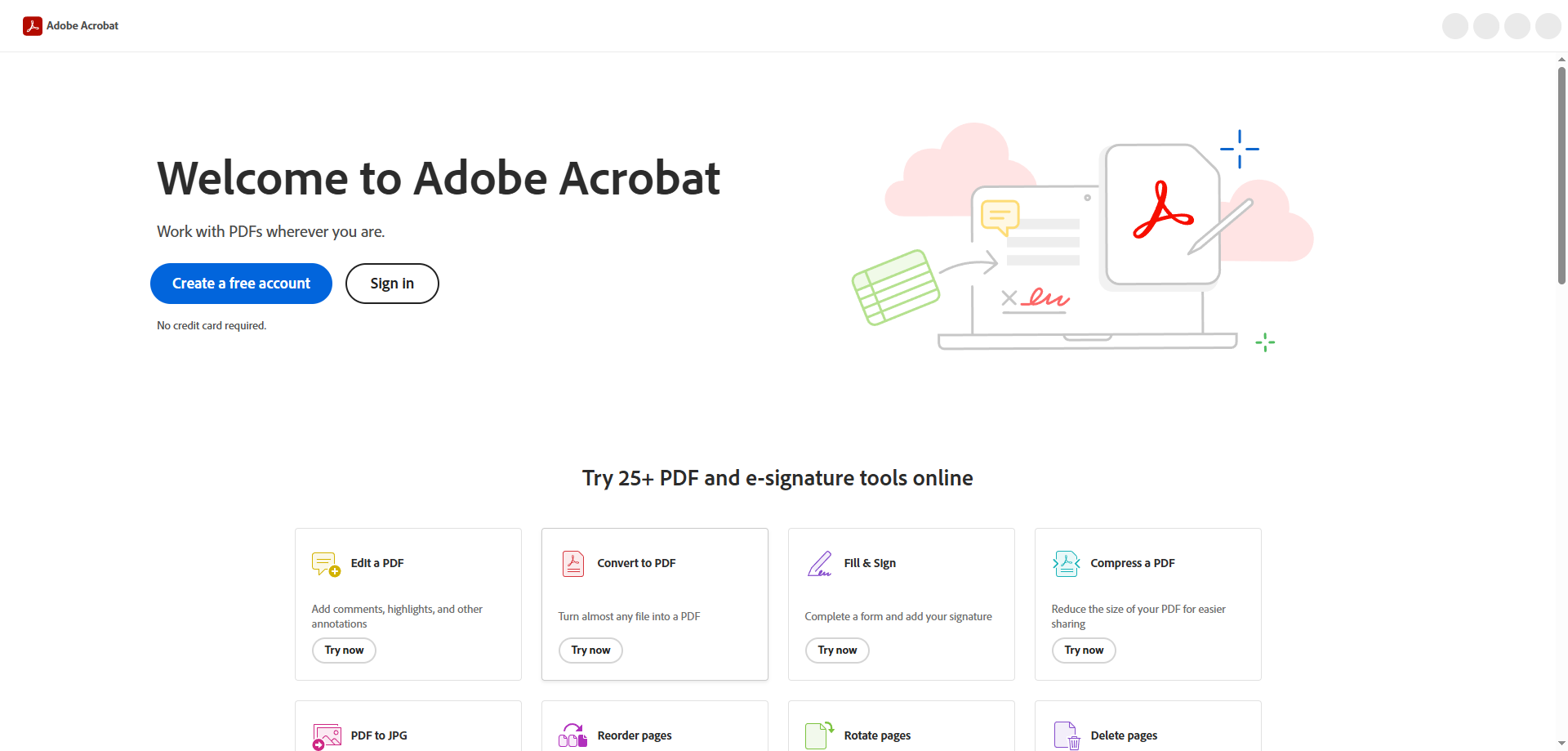Screen dimensions: 1568x751
Task: Click the Convert to PDF document icon
Action: (x=573, y=564)
